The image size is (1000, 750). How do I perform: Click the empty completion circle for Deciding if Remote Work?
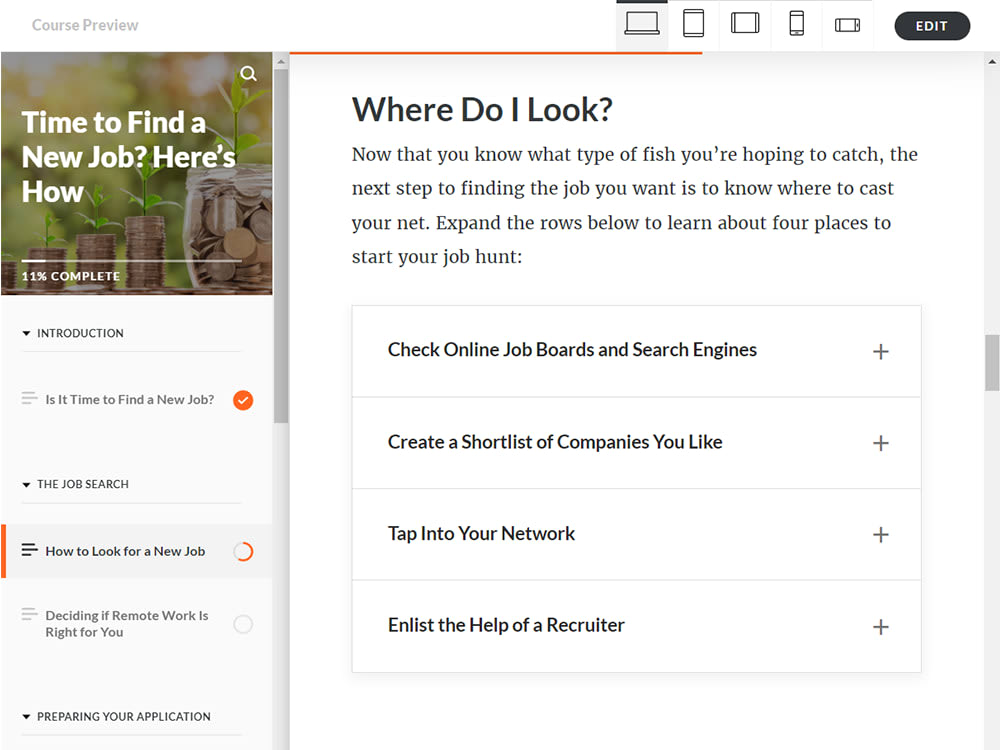click(242, 623)
